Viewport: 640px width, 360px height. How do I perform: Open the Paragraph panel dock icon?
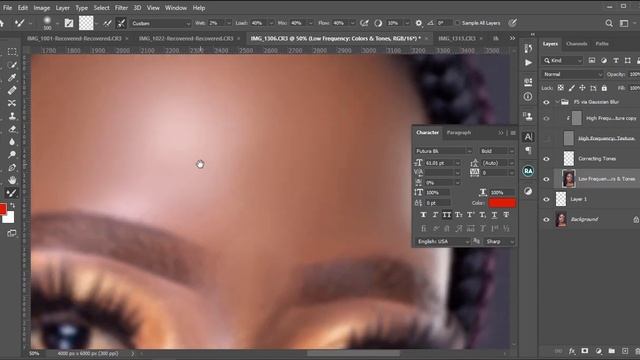pos(528,150)
